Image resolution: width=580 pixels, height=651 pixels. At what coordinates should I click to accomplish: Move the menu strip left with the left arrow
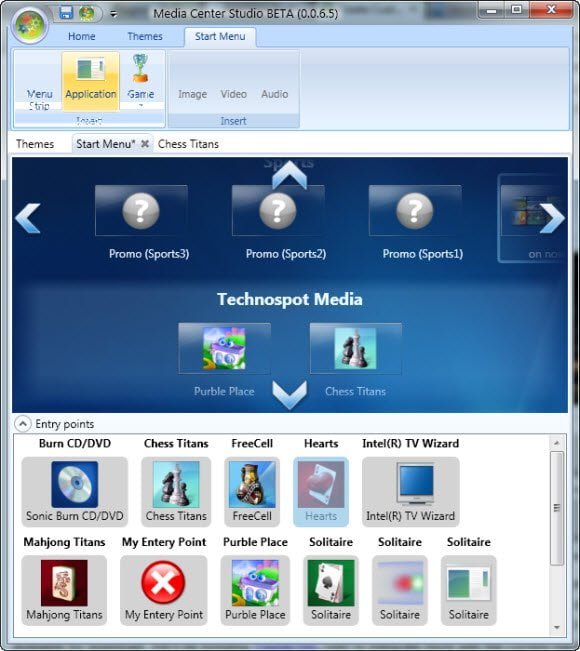tap(28, 218)
